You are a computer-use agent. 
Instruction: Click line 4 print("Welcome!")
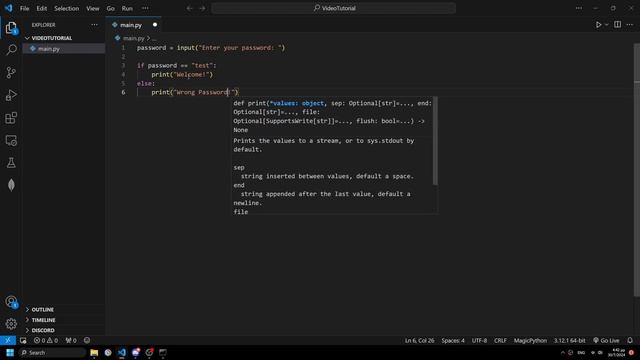[182, 74]
